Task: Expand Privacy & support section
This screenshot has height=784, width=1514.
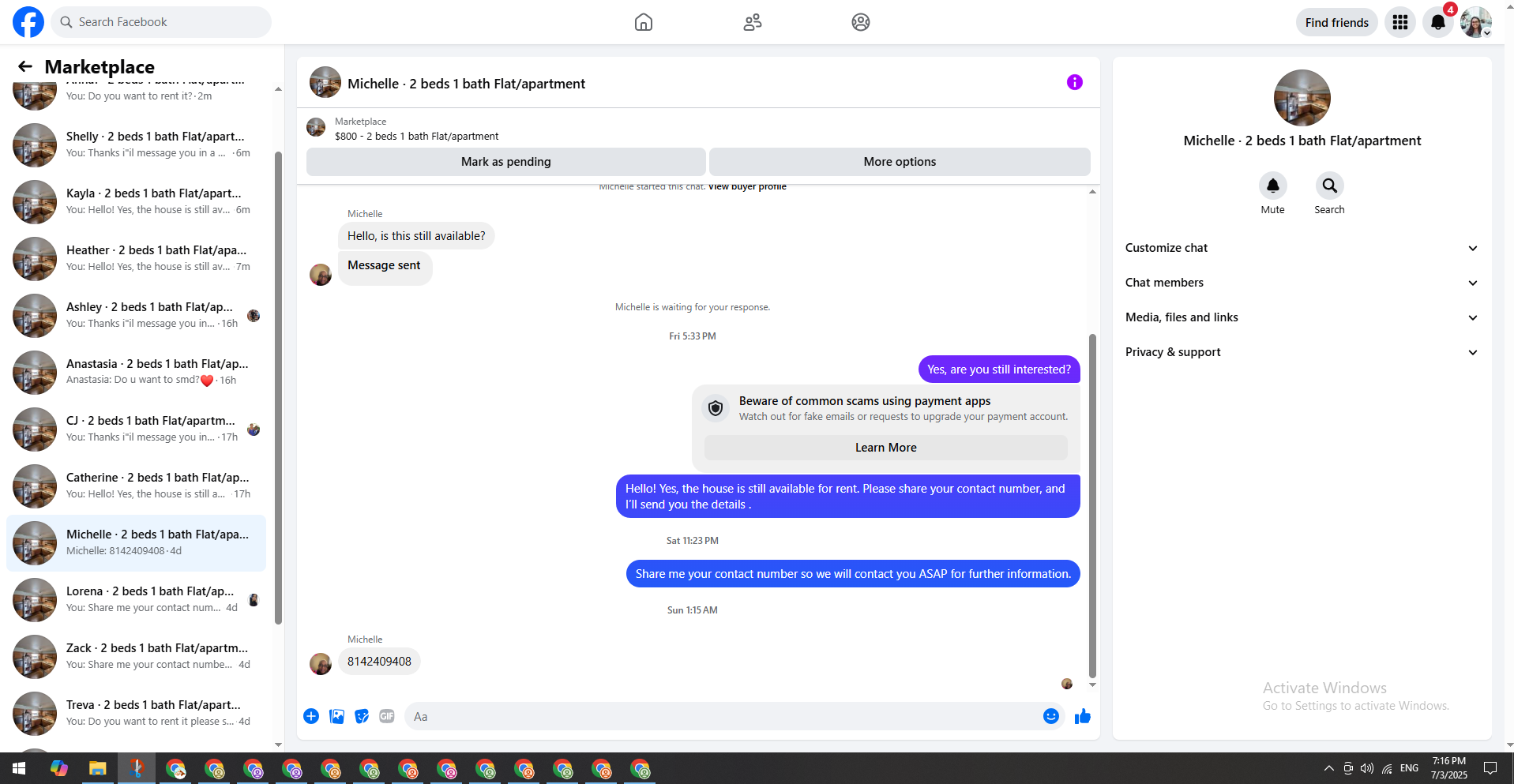Action: click(x=1302, y=352)
